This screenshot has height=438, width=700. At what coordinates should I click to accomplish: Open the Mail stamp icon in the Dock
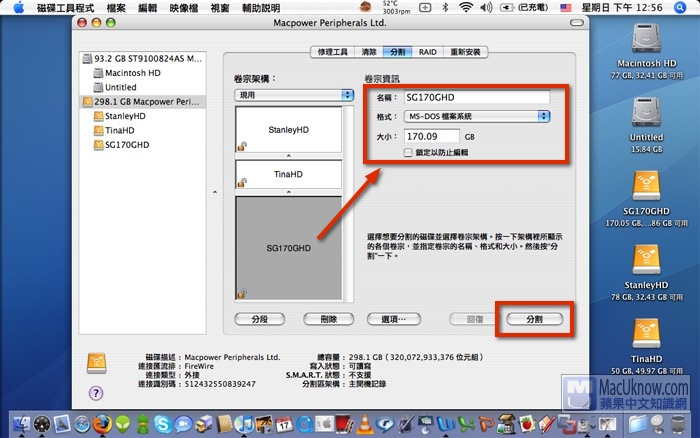pyautogui.click(x=62, y=424)
